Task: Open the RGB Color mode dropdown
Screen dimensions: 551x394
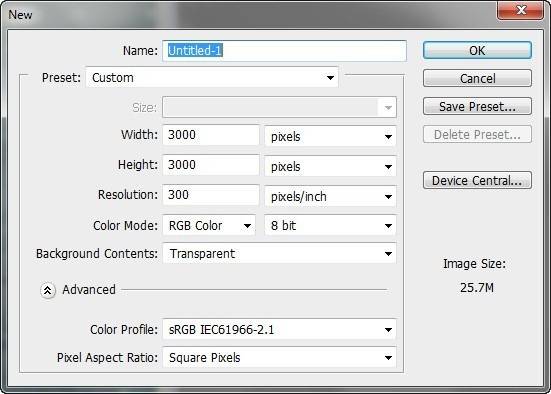Action: click(x=209, y=225)
